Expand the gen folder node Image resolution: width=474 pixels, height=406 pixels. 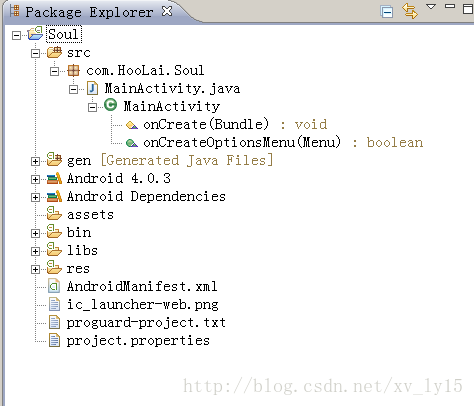[x=35, y=161]
